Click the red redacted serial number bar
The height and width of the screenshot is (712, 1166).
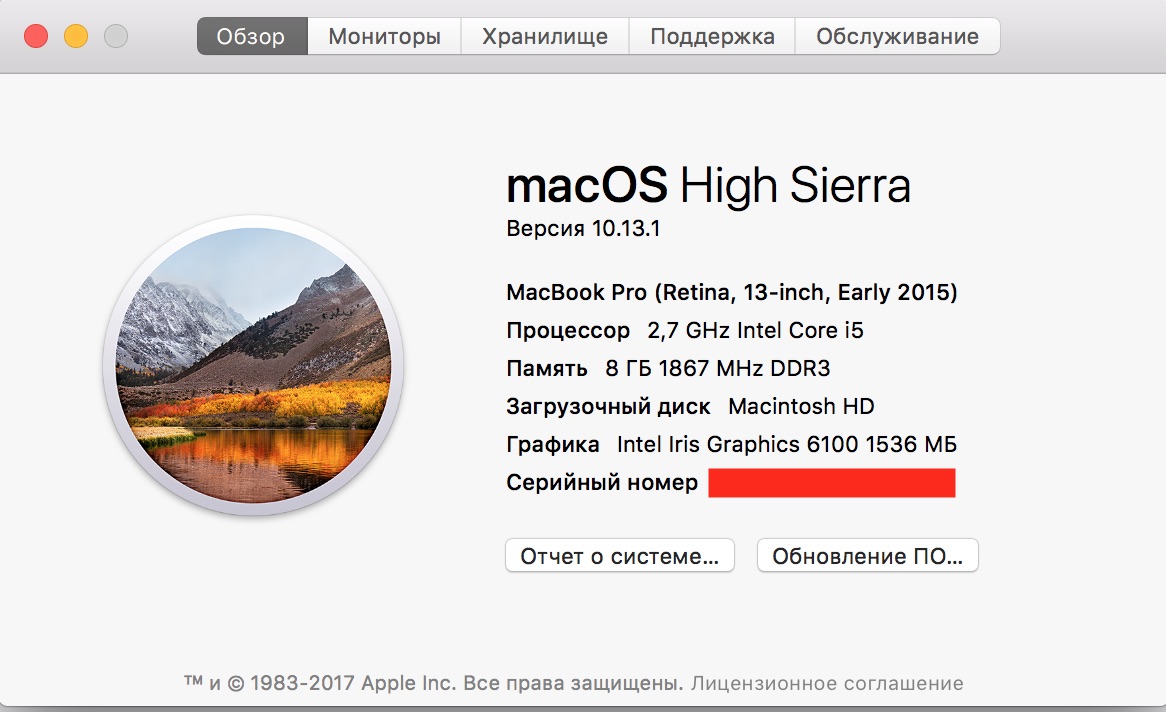pos(832,483)
